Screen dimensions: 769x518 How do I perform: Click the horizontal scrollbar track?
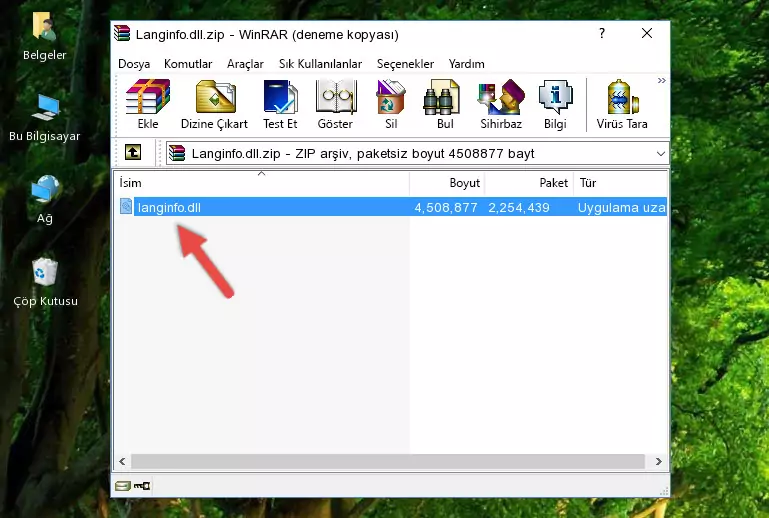point(387,461)
